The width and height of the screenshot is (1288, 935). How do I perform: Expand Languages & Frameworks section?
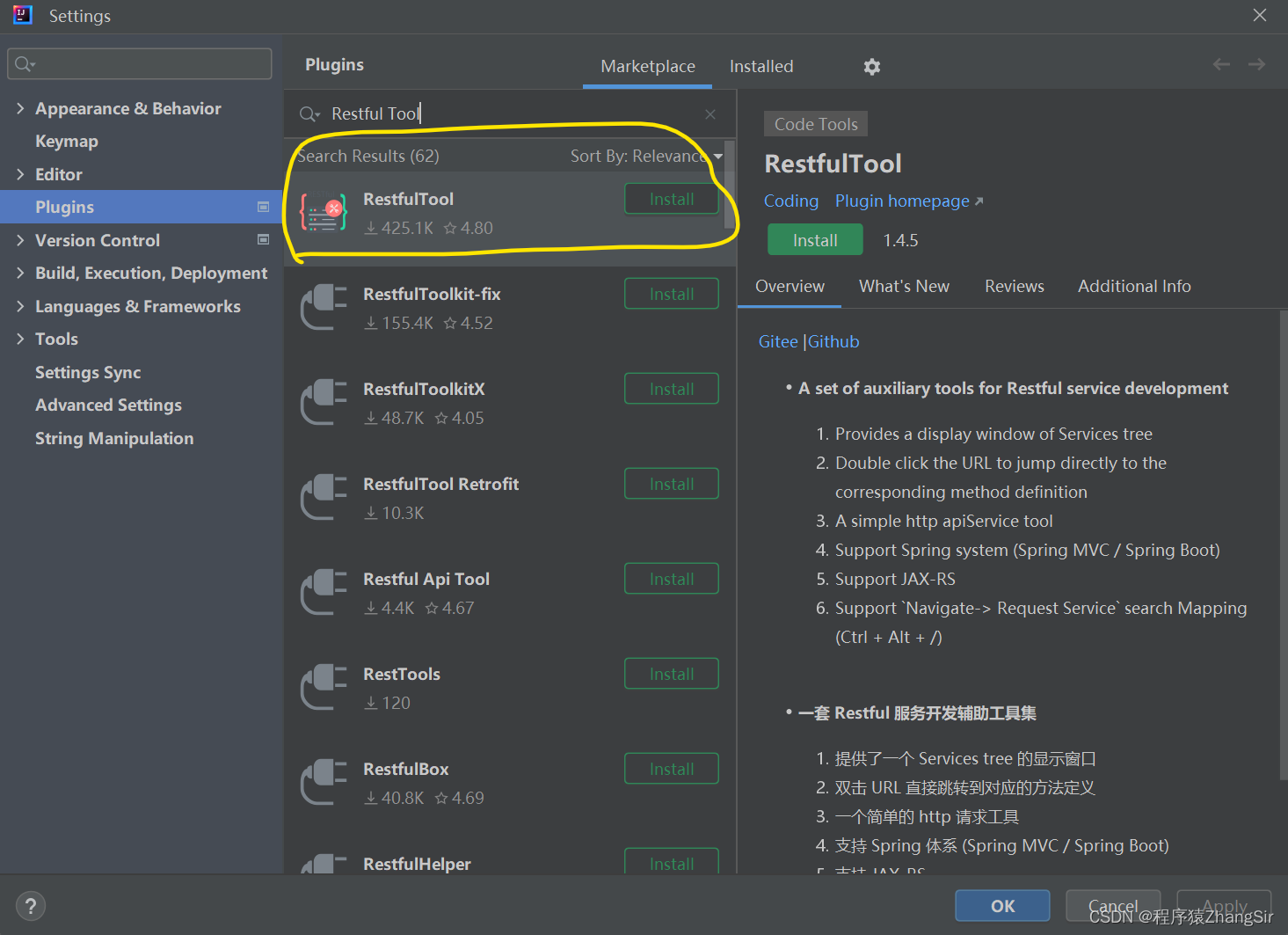20,306
